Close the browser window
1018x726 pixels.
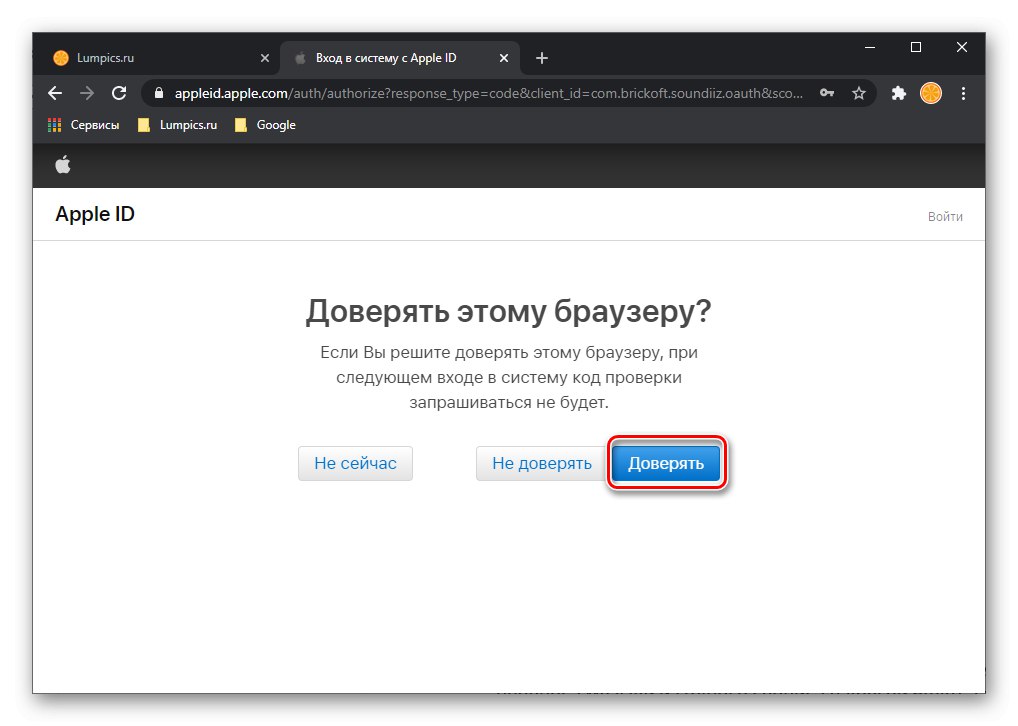pos(962,47)
